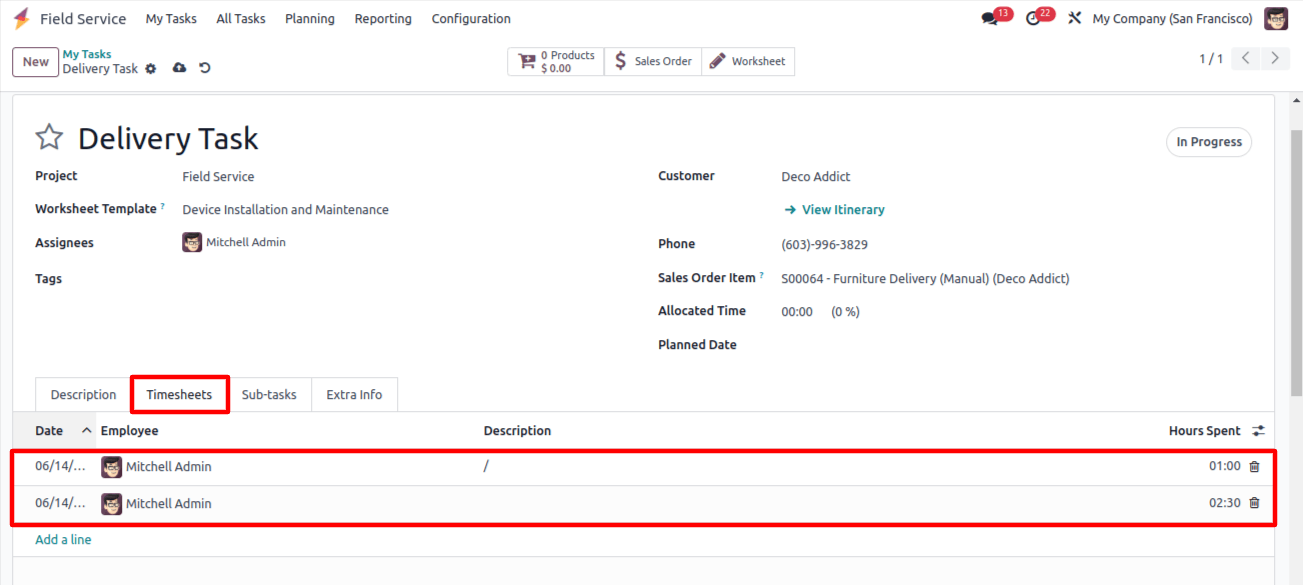The width and height of the screenshot is (1303, 585).
Task: Open the Worksheet smart button
Action: pyautogui.click(x=748, y=61)
